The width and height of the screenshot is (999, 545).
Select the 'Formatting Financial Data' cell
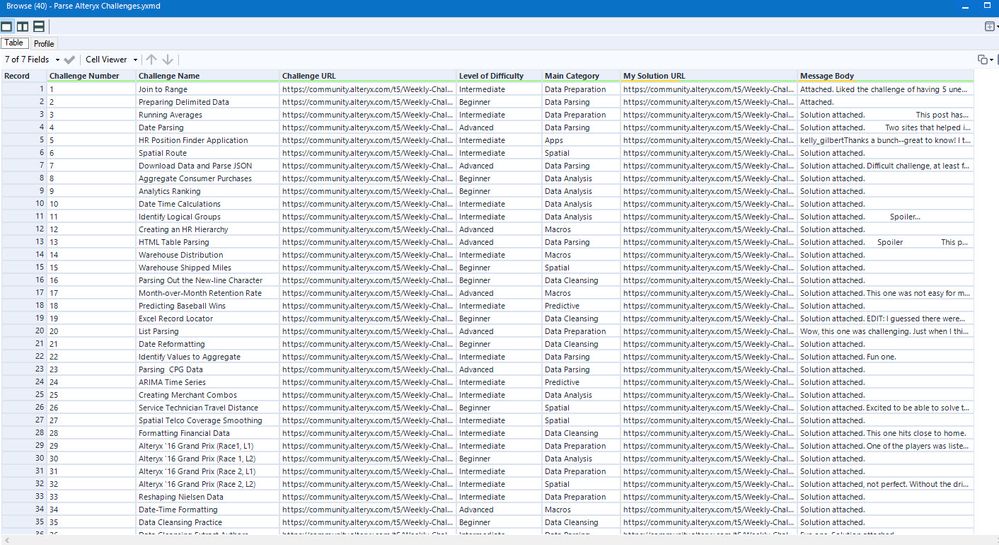point(208,433)
